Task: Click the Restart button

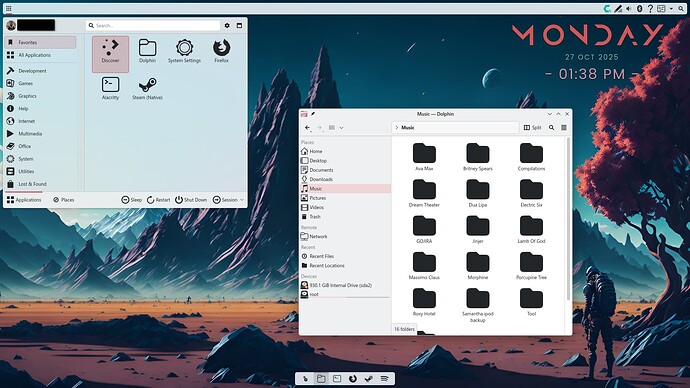Action: (x=158, y=200)
